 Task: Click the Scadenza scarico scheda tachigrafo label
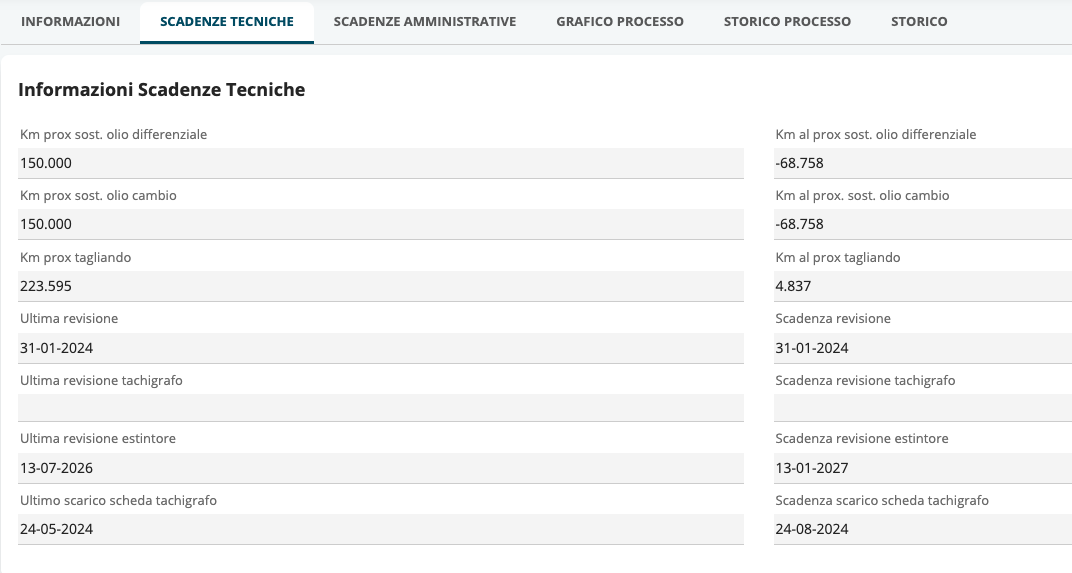tap(882, 501)
